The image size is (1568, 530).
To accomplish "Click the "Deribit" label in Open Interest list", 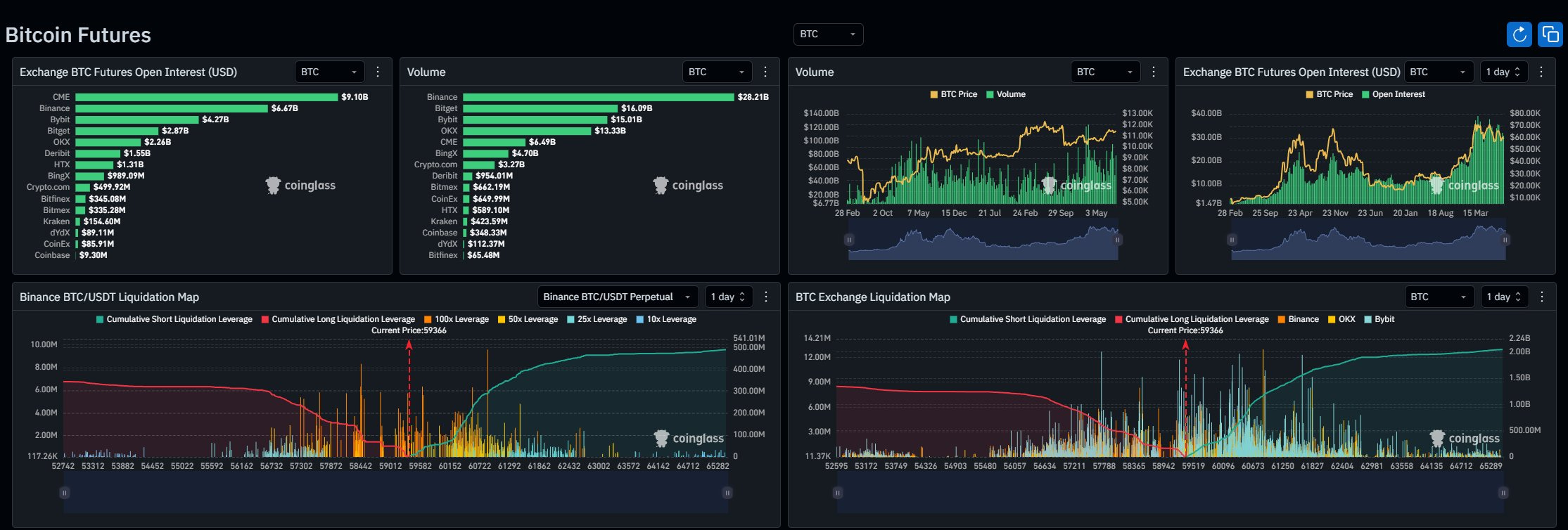I will 57,153.
